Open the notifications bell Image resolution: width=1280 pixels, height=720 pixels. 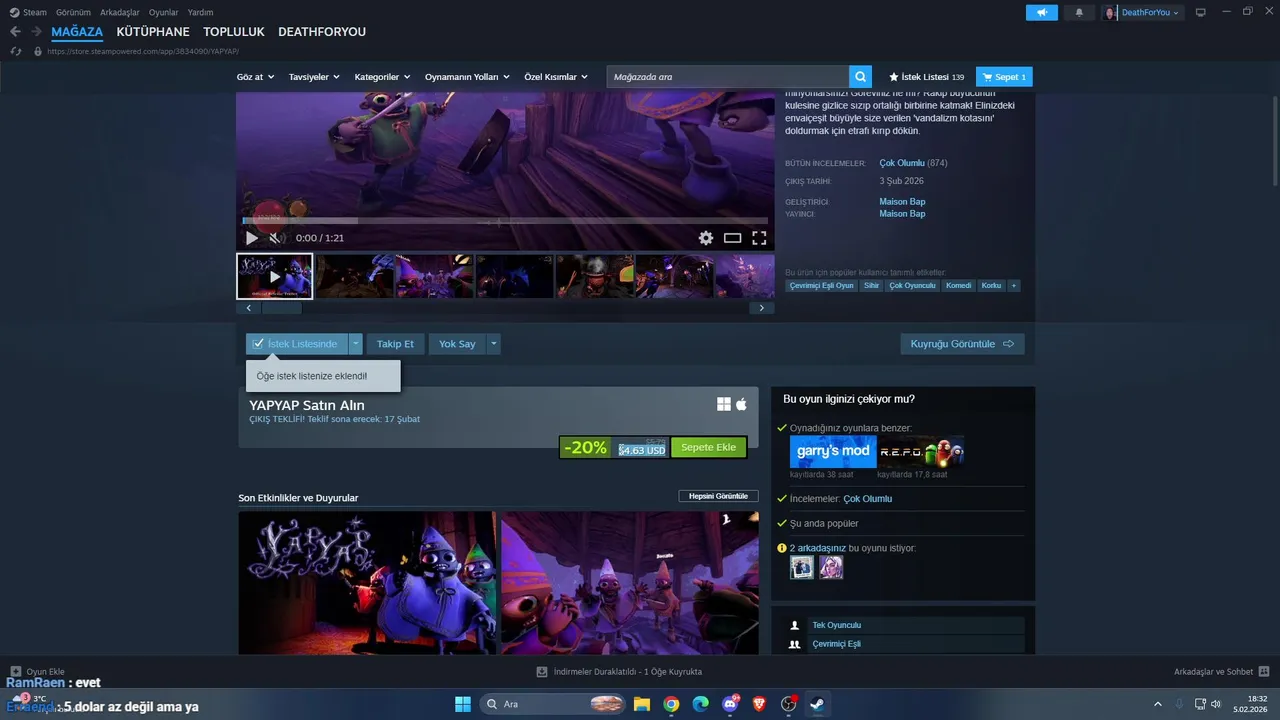coord(1079,12)
